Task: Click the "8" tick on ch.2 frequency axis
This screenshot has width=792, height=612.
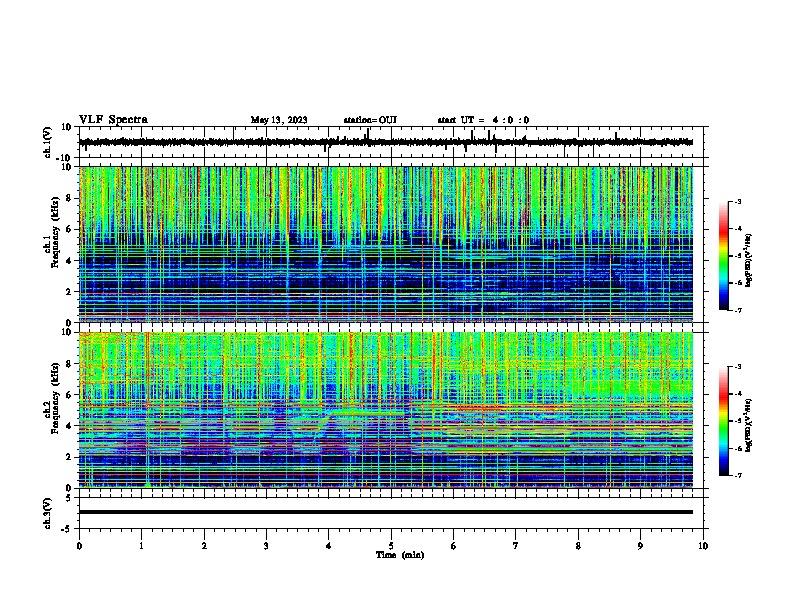Action: click(69, 364)
